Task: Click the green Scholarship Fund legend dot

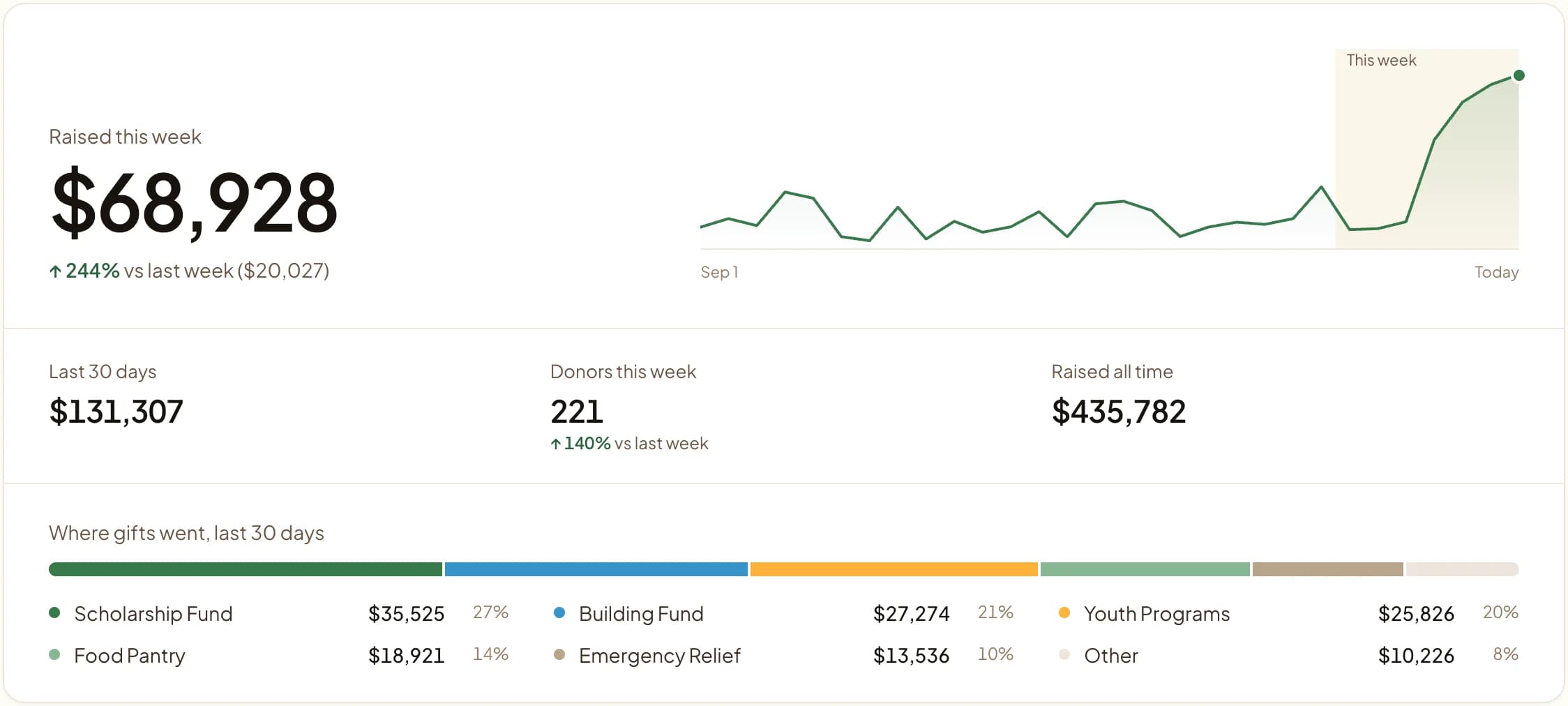Action: click(54, 613)
